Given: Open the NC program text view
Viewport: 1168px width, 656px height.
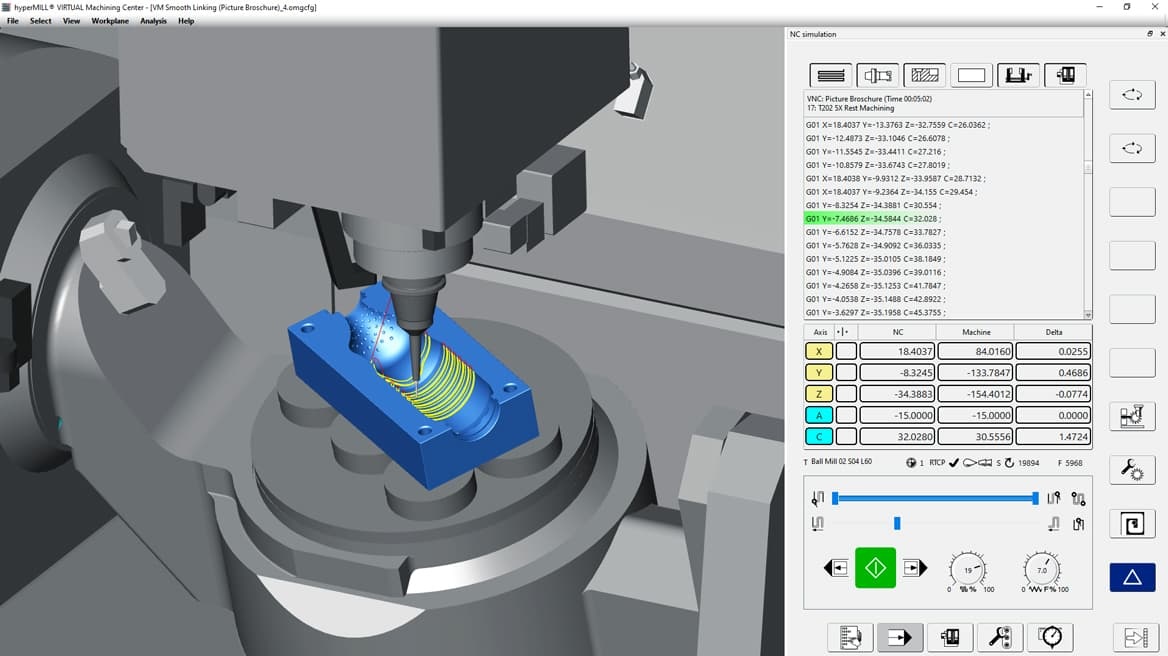Looking at the screenshot, I should 830,75.
